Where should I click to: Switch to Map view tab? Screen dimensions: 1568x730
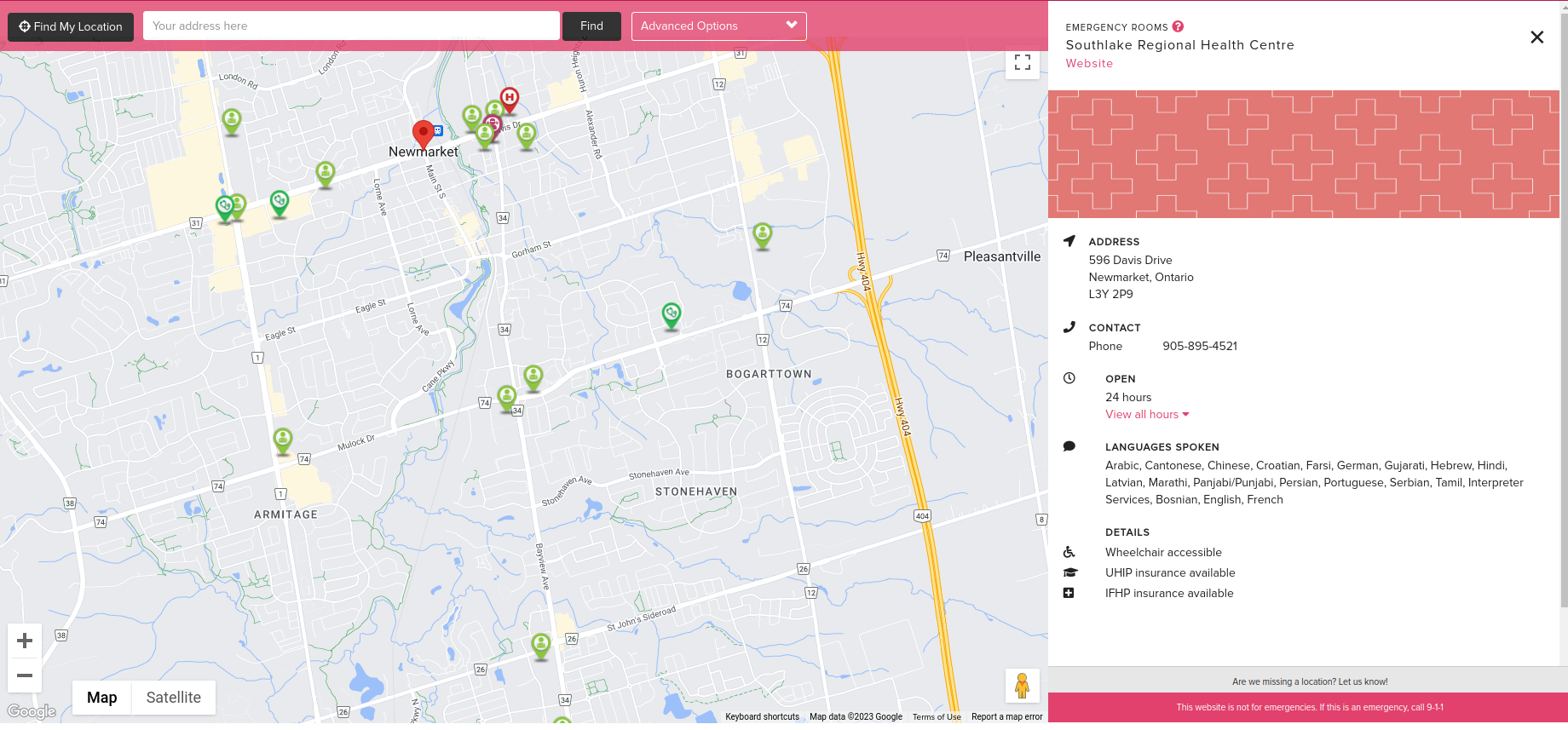[x=101, y=698]
